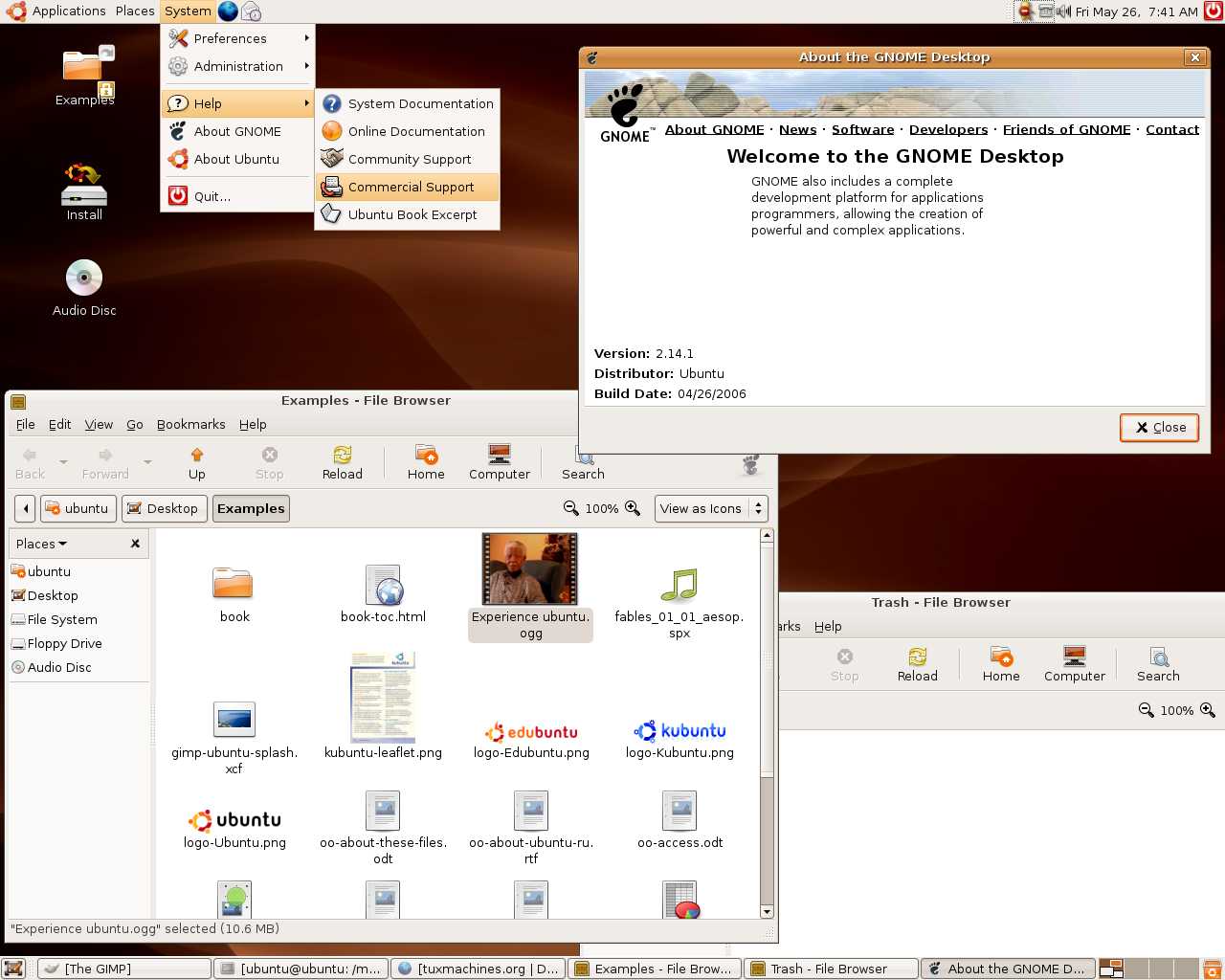Open the Firefox web browser launcher in top panel
This screenshot has height=980, width=1225.
(228, 11)
